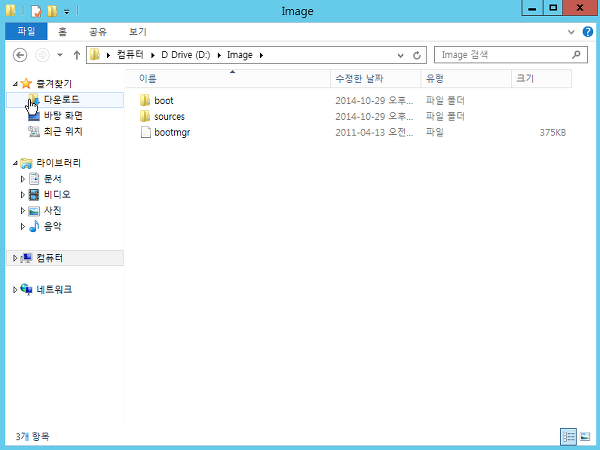Viewport: 600px width, 450px height.
Task: Open 바탕 화면 in favorites
Action: pyautogui.click(x=63, y=116)
